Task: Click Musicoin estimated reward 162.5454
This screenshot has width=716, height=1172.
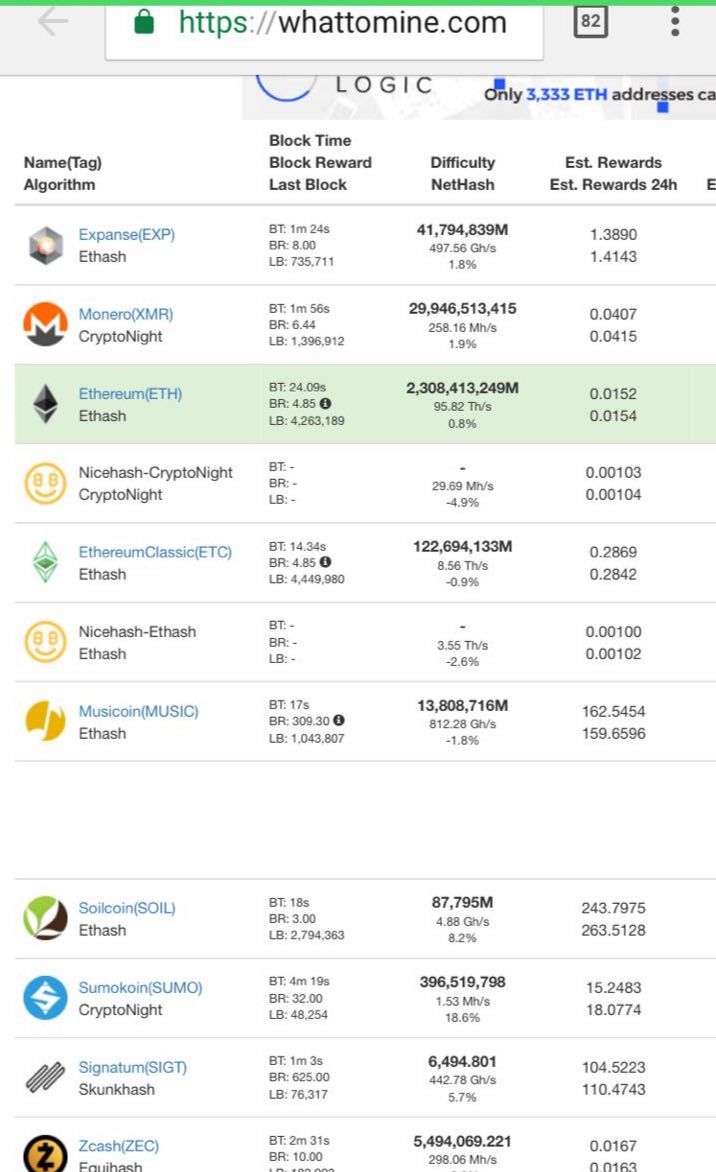Action: point(613,712)
